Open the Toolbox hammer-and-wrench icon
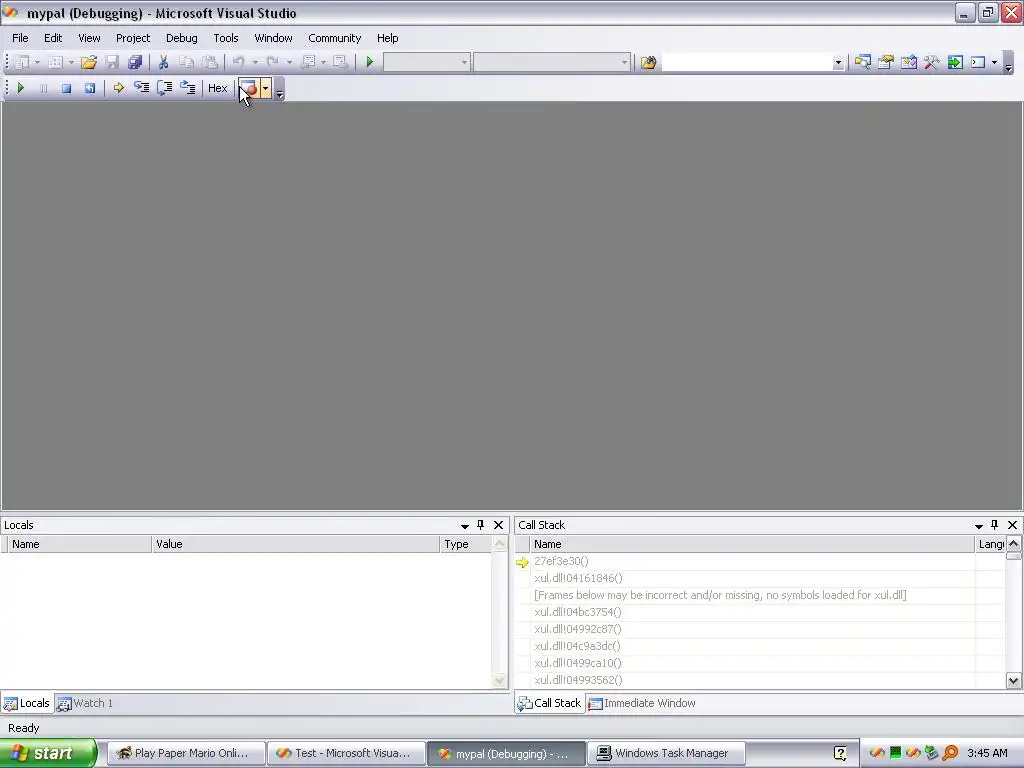 pos(932,62)
